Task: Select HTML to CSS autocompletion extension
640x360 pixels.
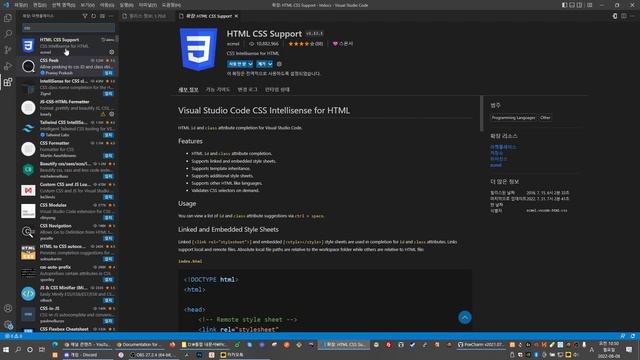Action: coord(67,253)
